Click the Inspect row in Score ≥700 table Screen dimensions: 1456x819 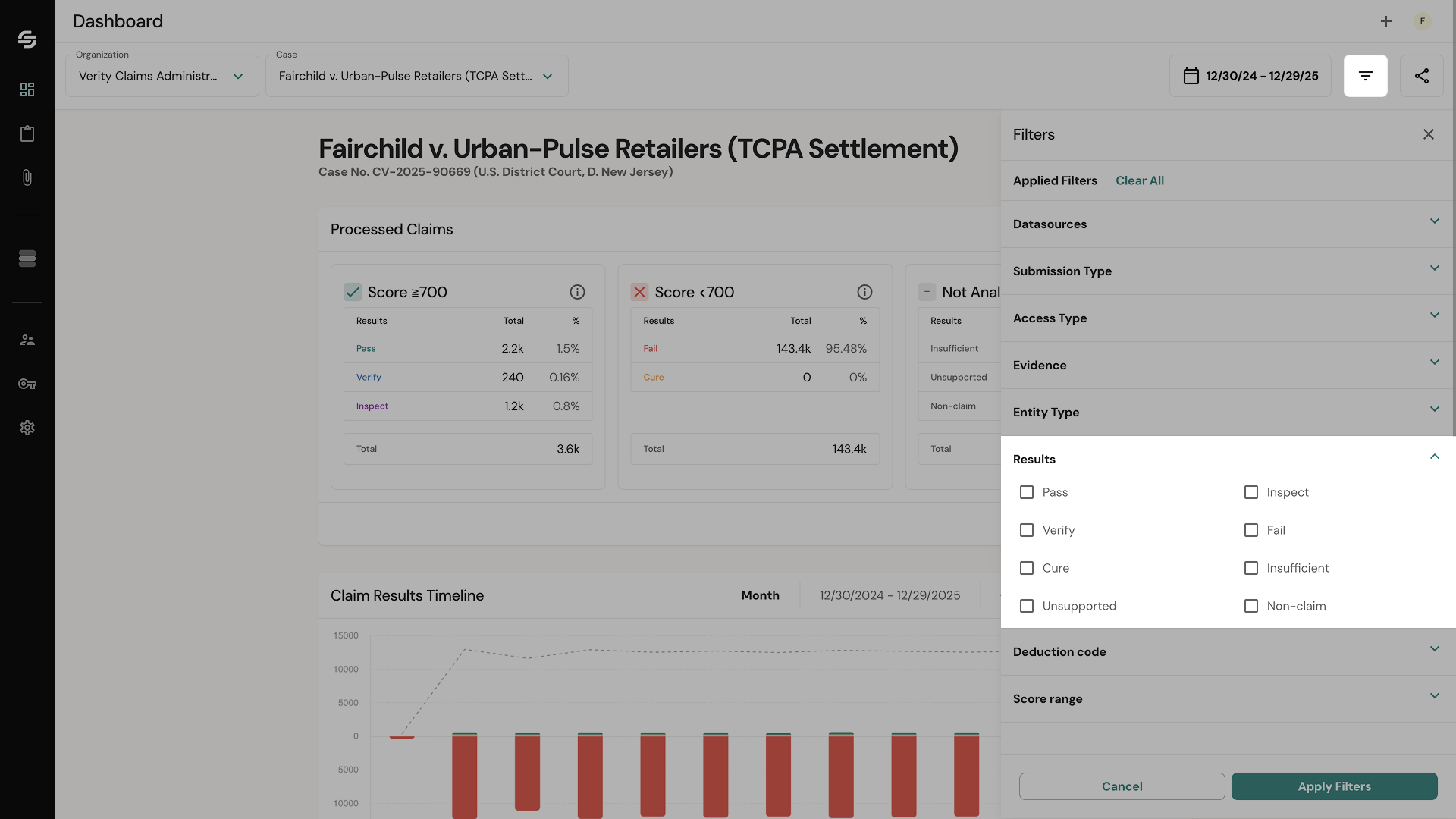[x=468, y=406]
